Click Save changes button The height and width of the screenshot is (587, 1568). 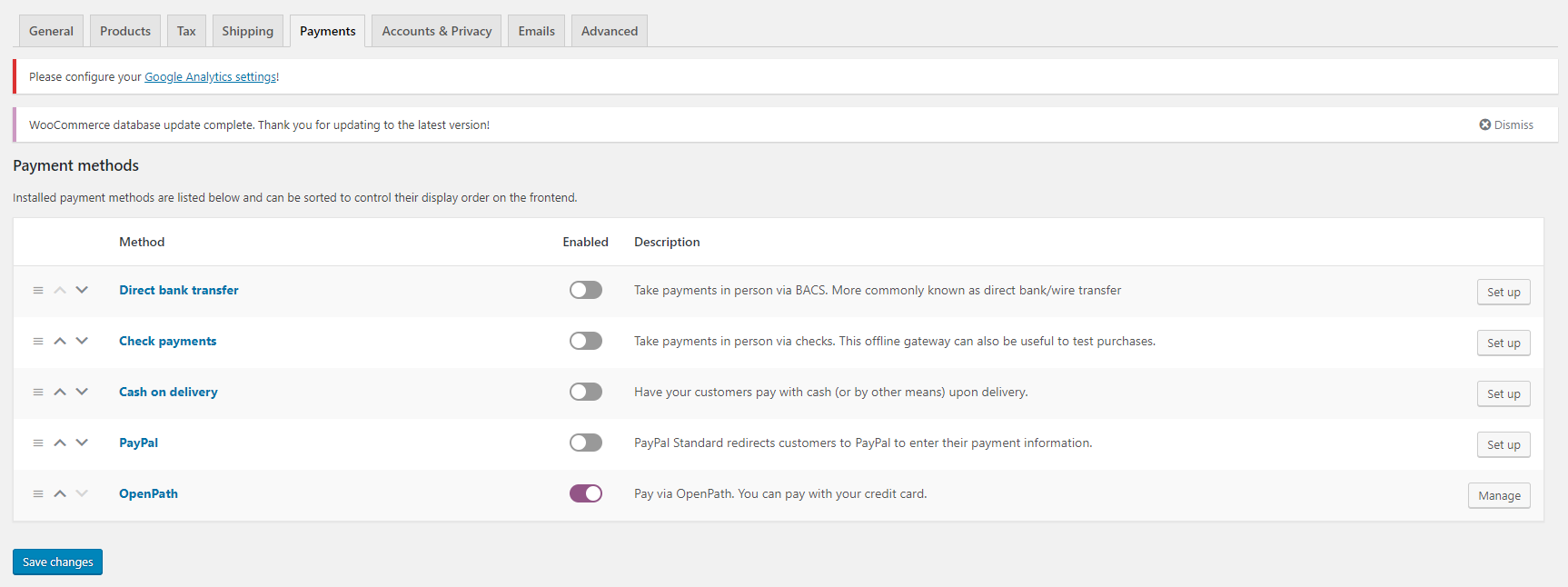(x=57, y=562)
